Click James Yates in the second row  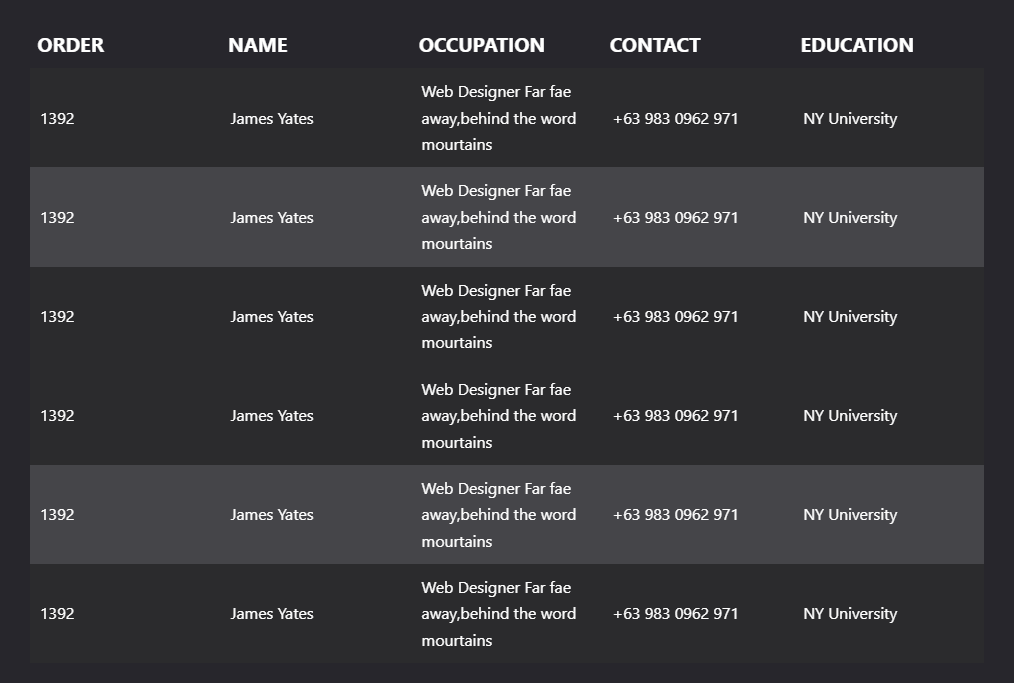coord(271,217)
